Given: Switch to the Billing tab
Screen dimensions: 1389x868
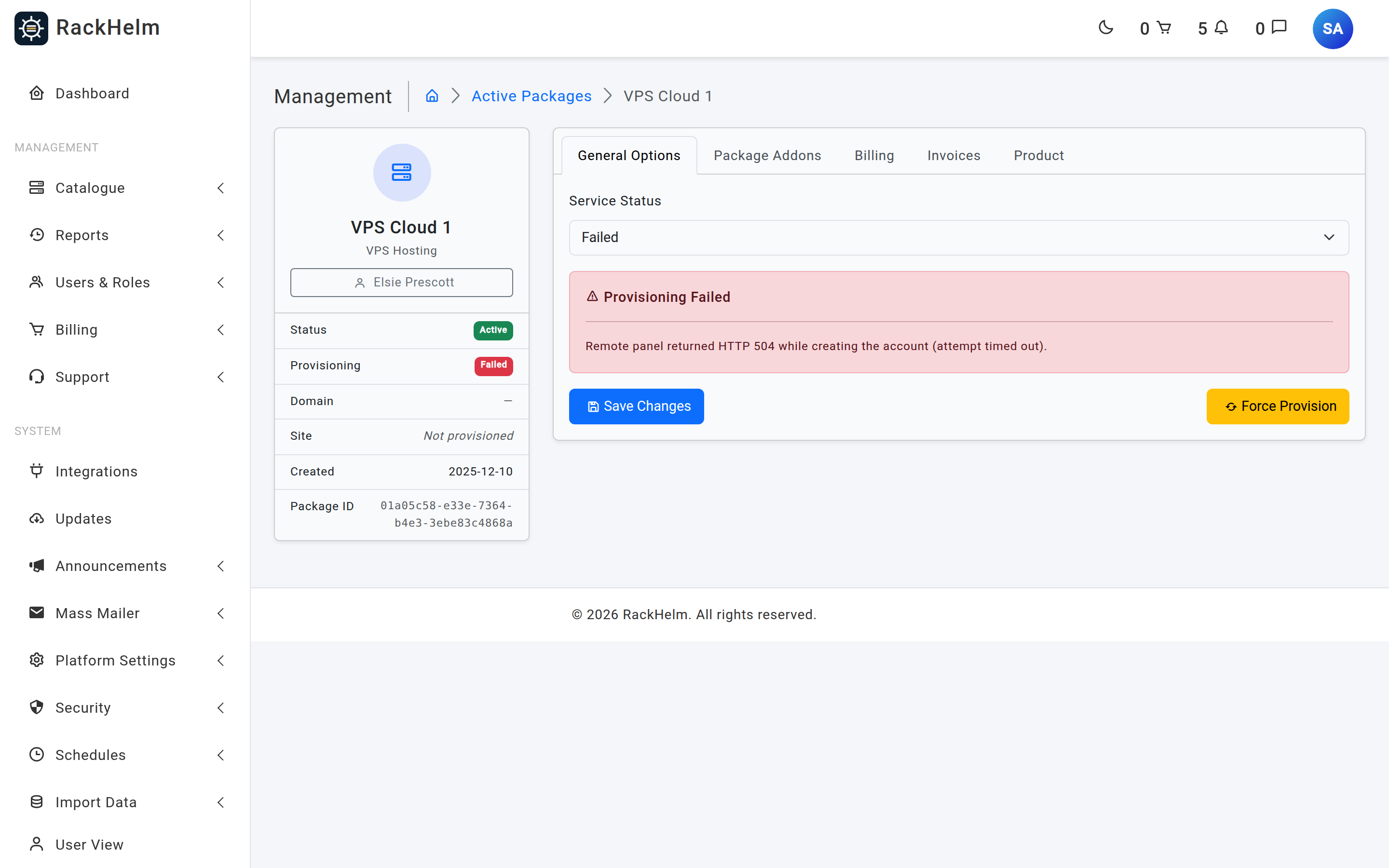Looking at the screenshot, I should click(873, 156).
